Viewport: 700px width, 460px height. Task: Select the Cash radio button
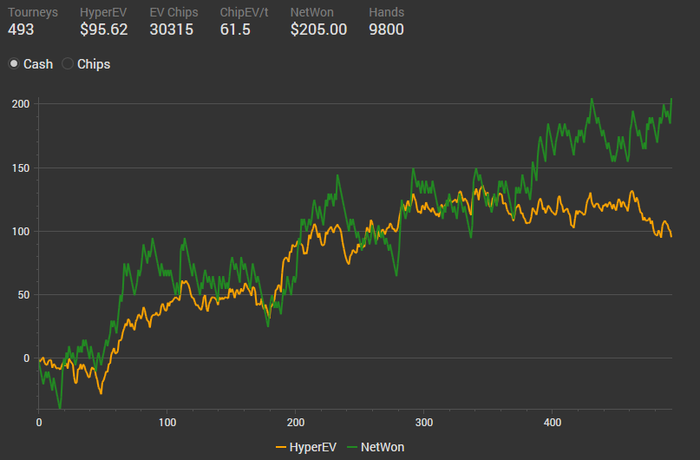pyautogui.click(x=14, y=64)
